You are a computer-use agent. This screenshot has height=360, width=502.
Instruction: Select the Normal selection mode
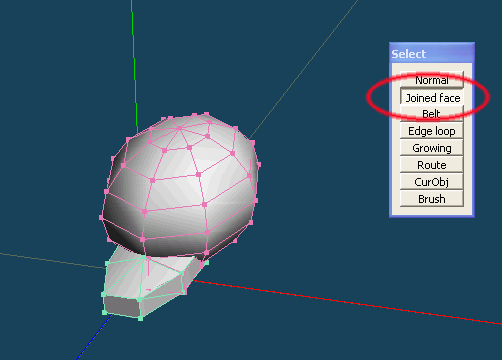[432, 80]
